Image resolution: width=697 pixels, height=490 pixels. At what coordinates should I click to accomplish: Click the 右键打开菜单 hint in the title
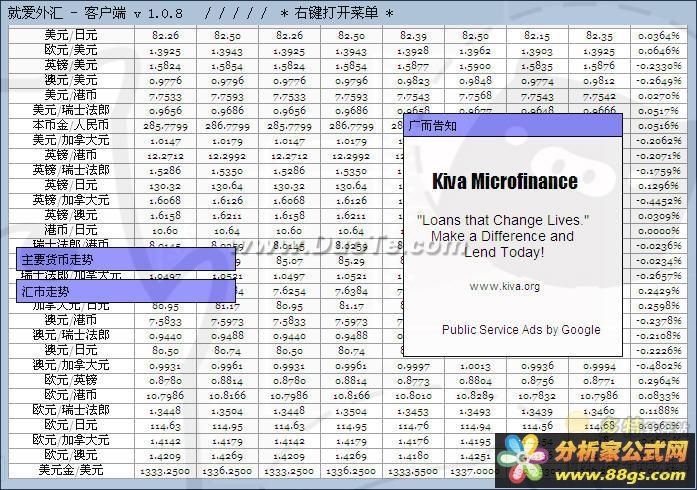336,13
